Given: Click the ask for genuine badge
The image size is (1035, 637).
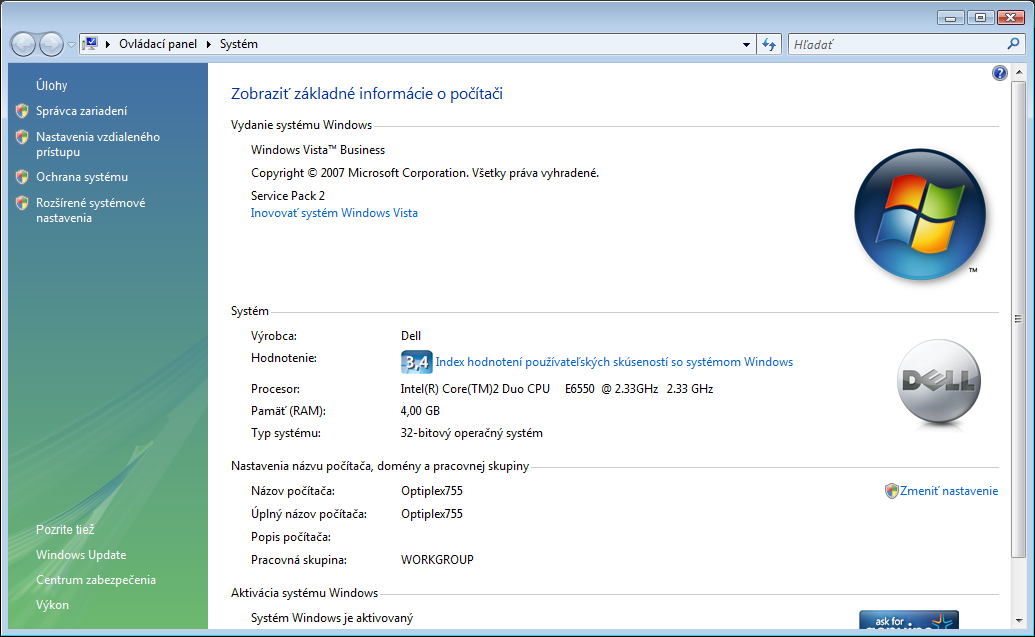Looking at the screenshot, I should tap(909, 619).
